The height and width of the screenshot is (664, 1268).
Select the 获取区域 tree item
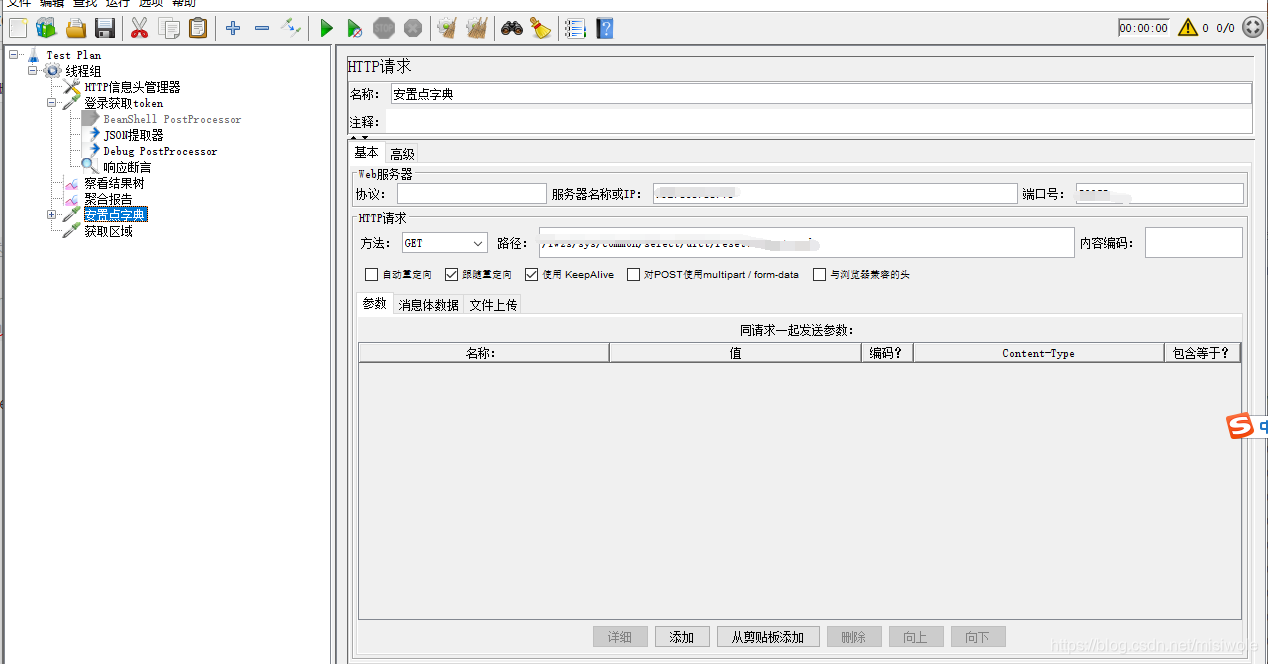[x=108, y=231]
